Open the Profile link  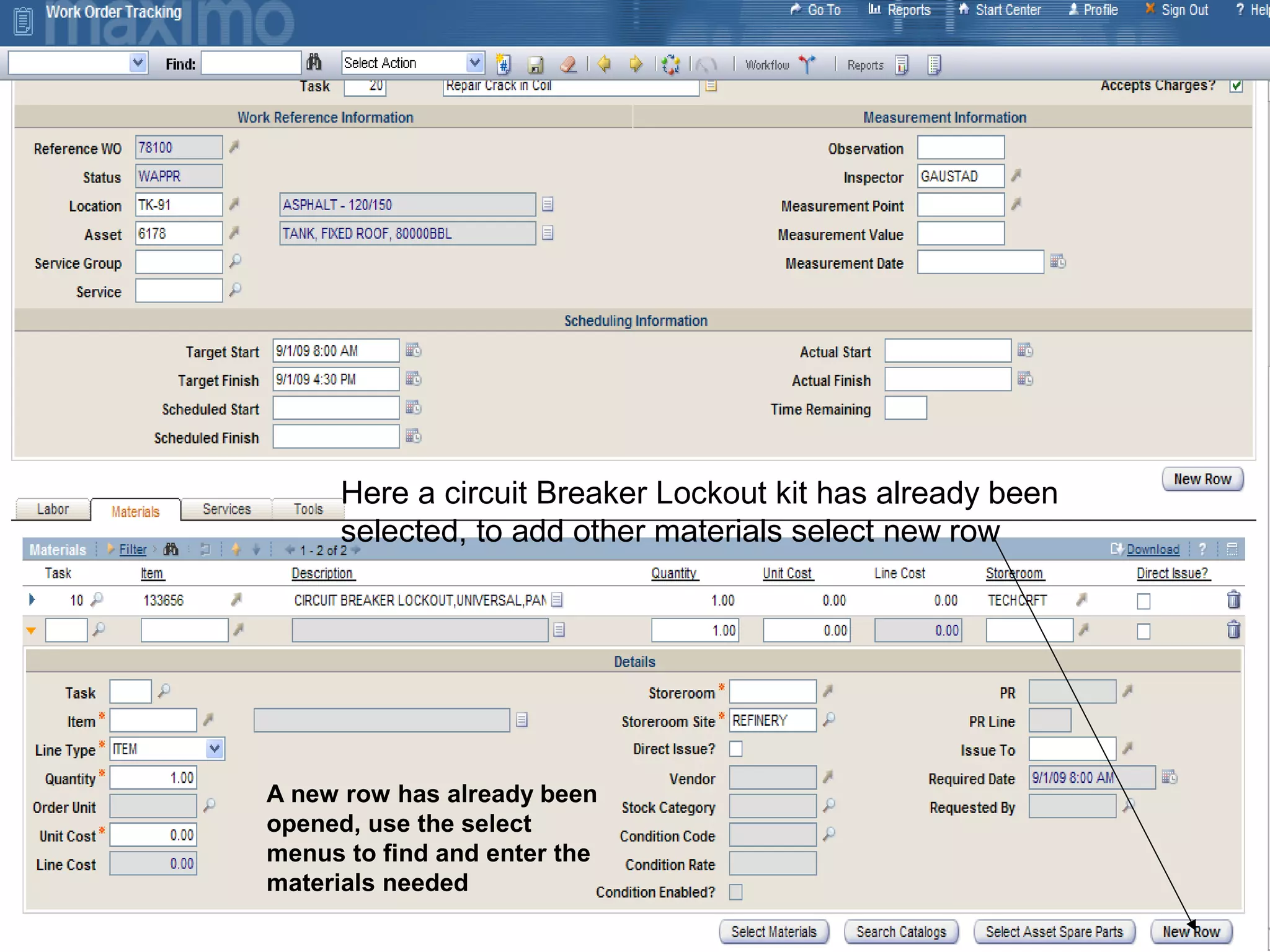(1093, 10)
